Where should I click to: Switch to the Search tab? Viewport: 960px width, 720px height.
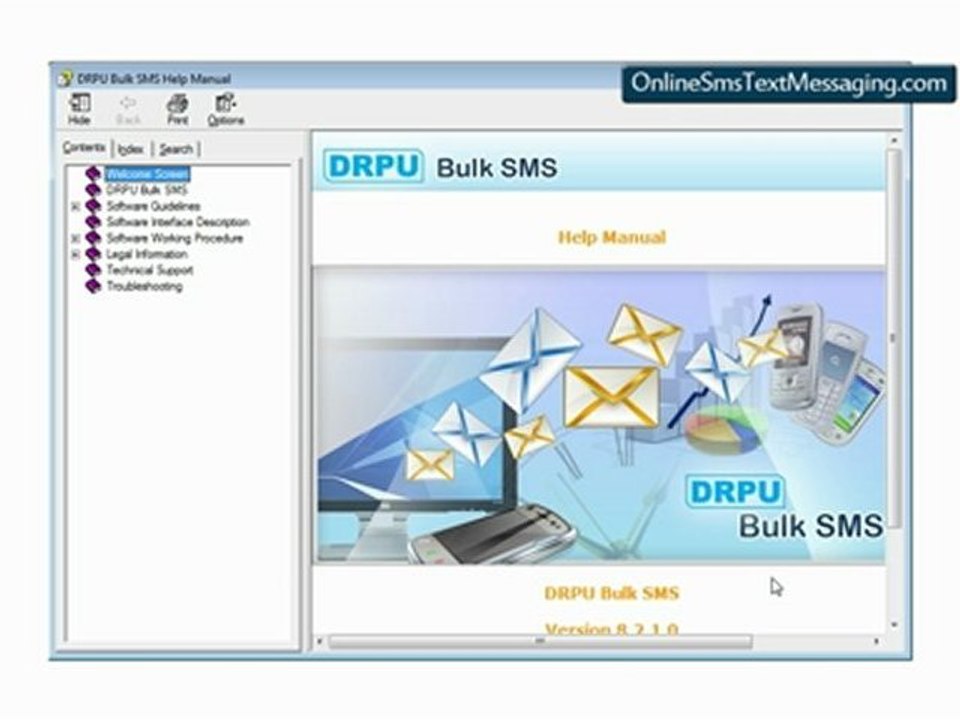pyautogui.click(x=176, y=149)
